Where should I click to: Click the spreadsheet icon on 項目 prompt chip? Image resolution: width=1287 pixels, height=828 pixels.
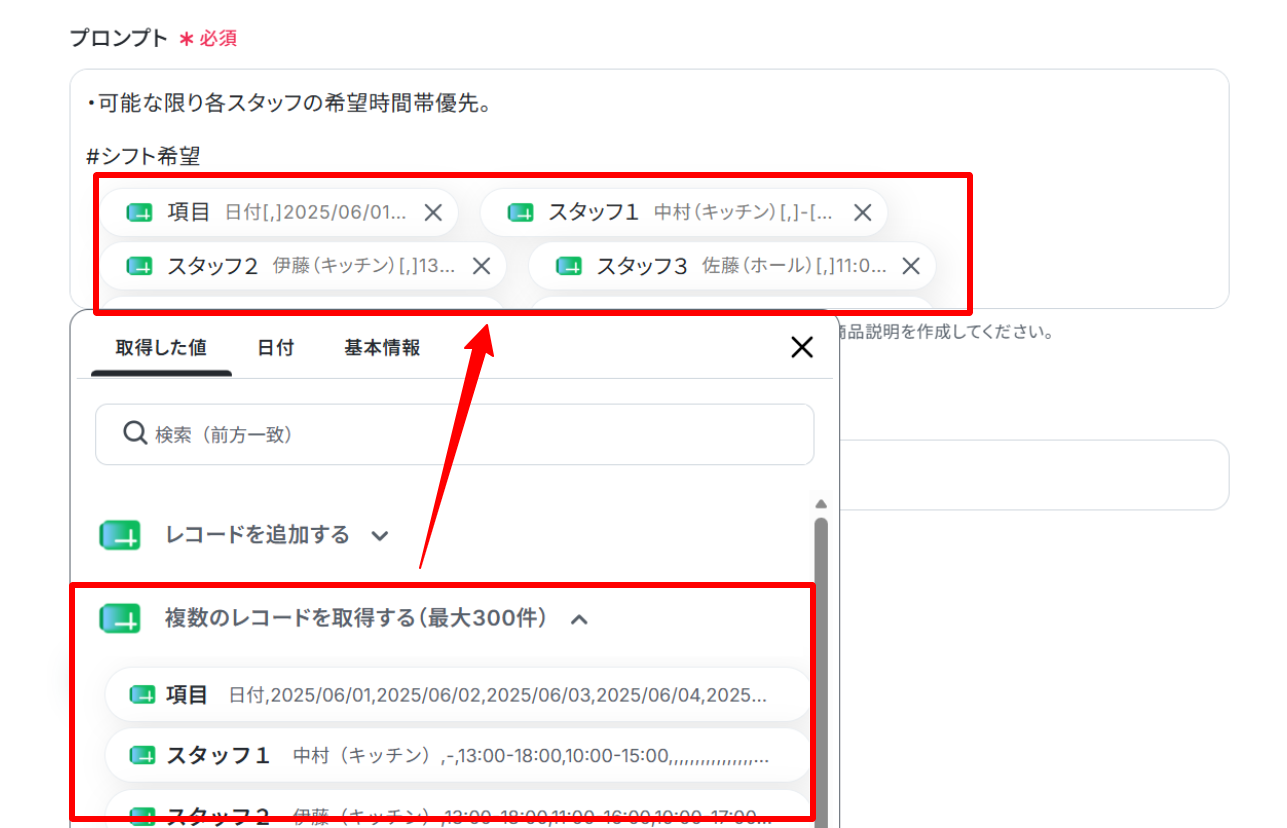coord(140,212)
